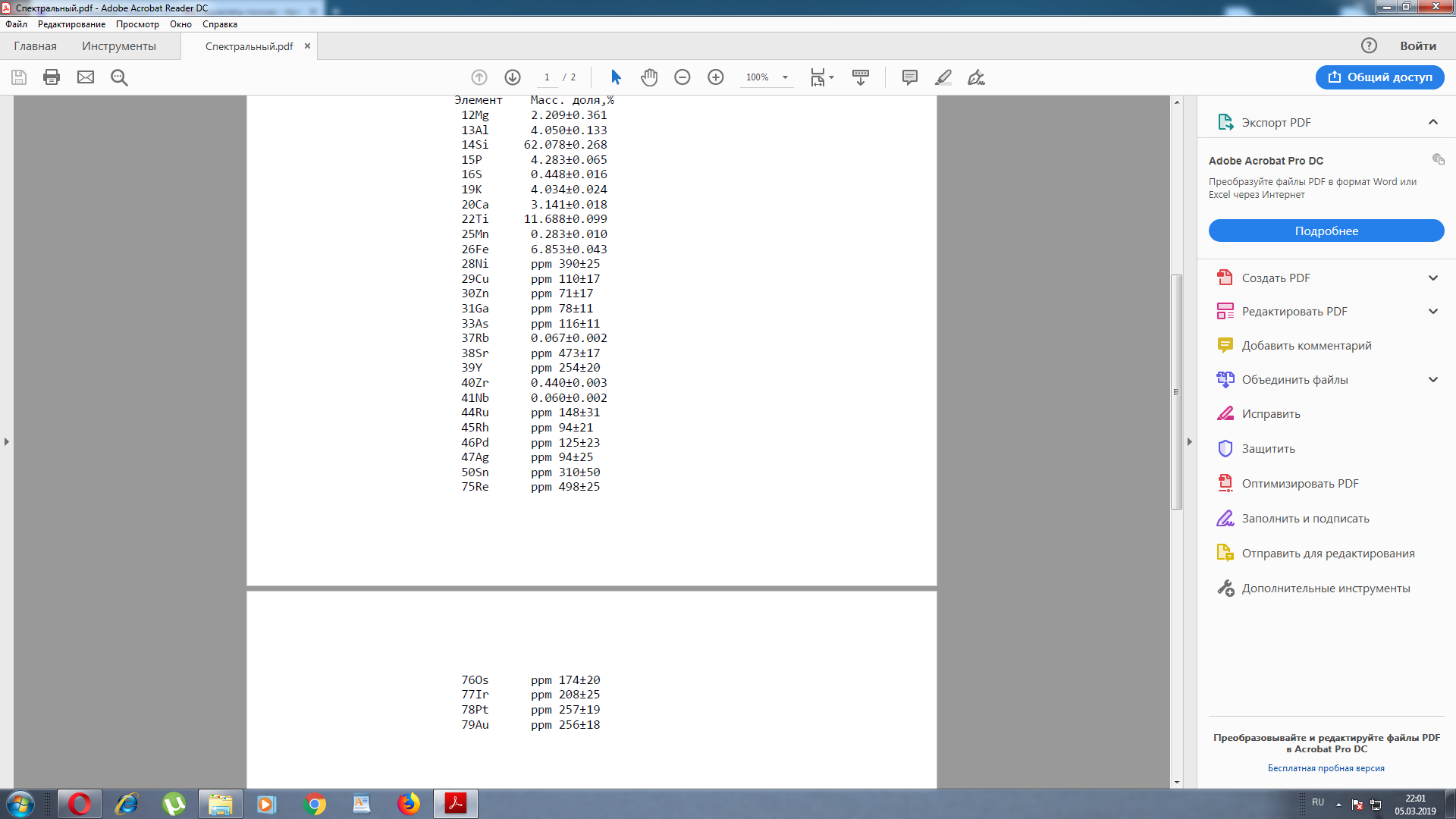Show the left navigation pane arrow
This screenshot has width=1456, height=819.
[7, 441]
